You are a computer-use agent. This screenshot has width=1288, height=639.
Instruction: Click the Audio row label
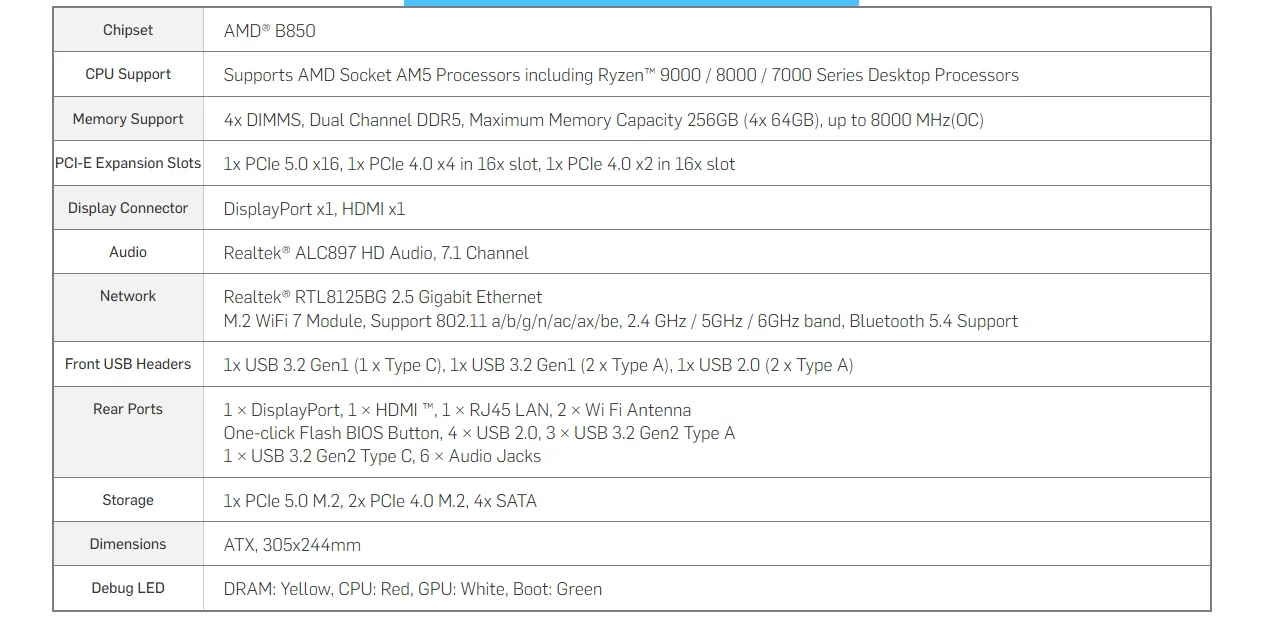(x=128, y=252)
